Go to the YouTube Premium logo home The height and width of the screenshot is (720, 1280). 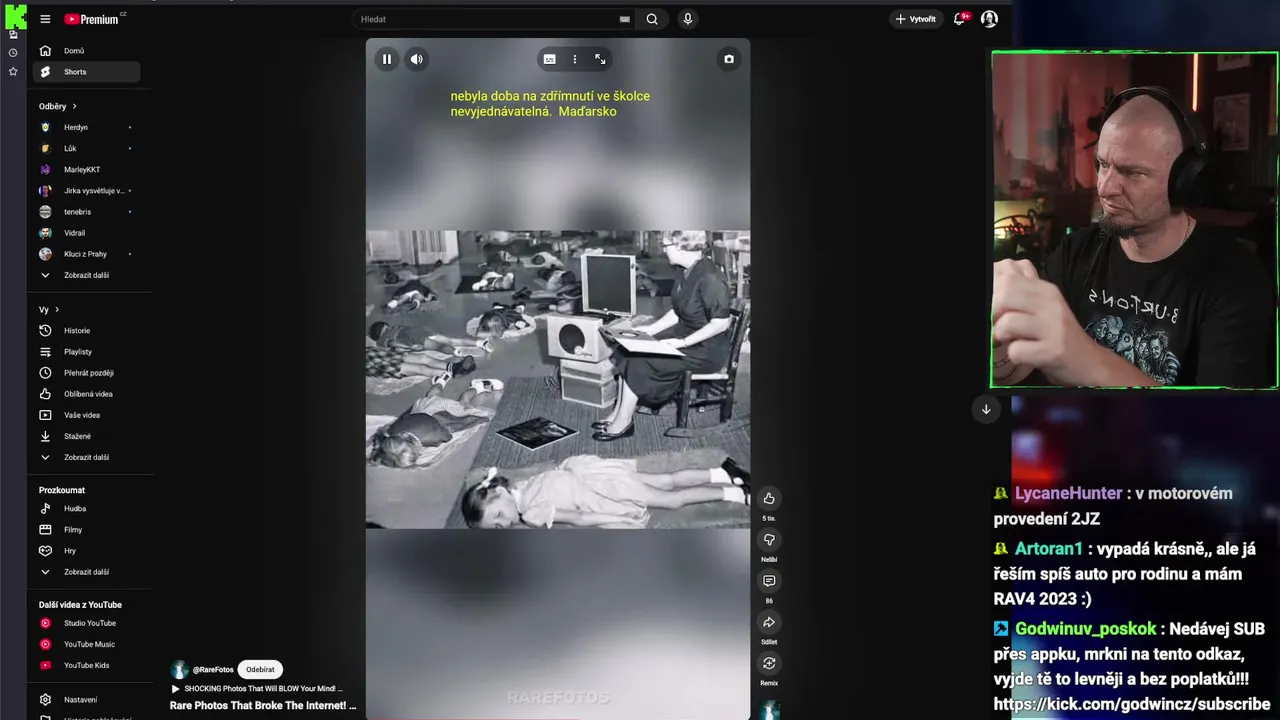tap(92, 19)
